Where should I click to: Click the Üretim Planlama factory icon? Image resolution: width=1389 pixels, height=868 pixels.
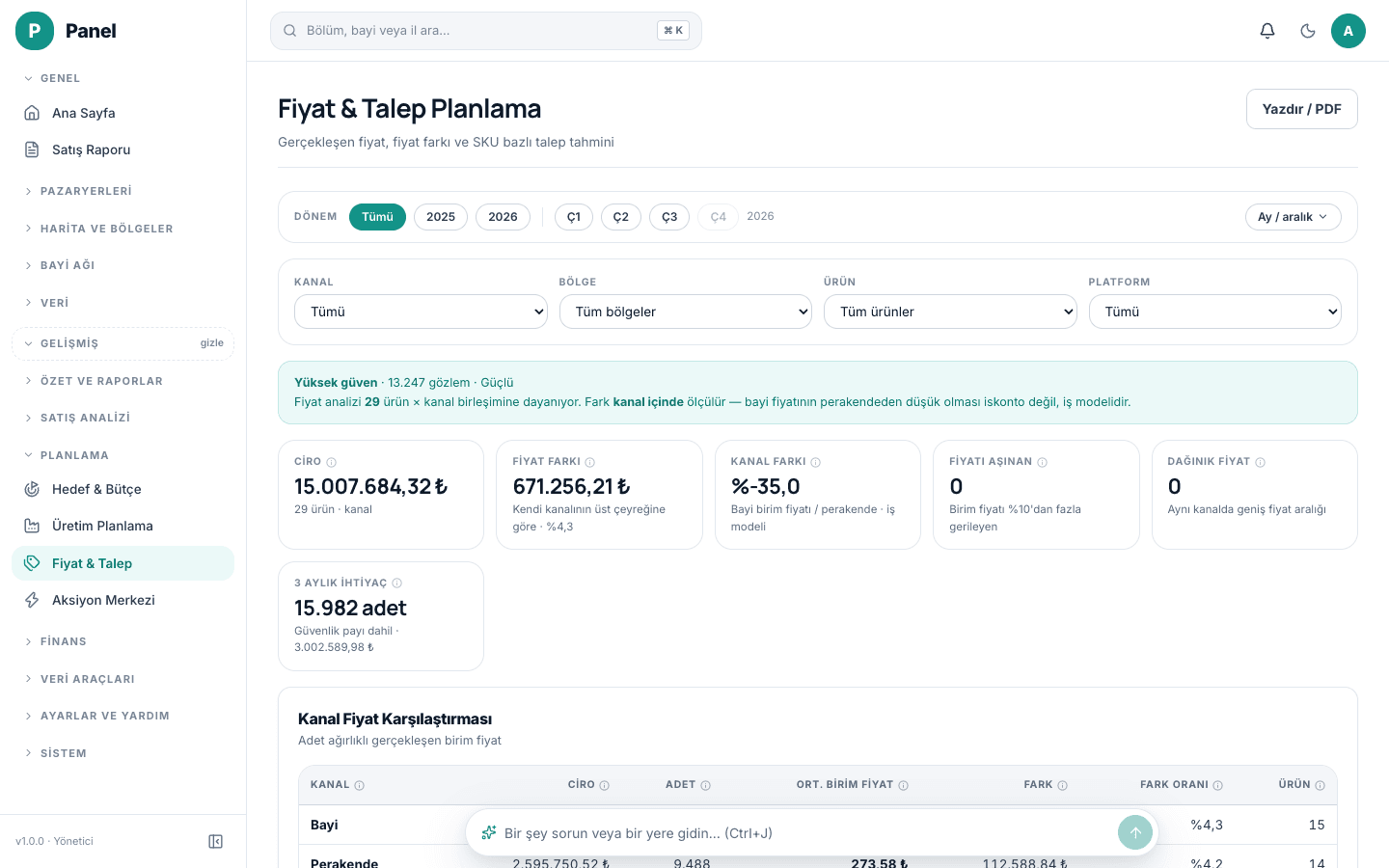(x=32, y=526)
